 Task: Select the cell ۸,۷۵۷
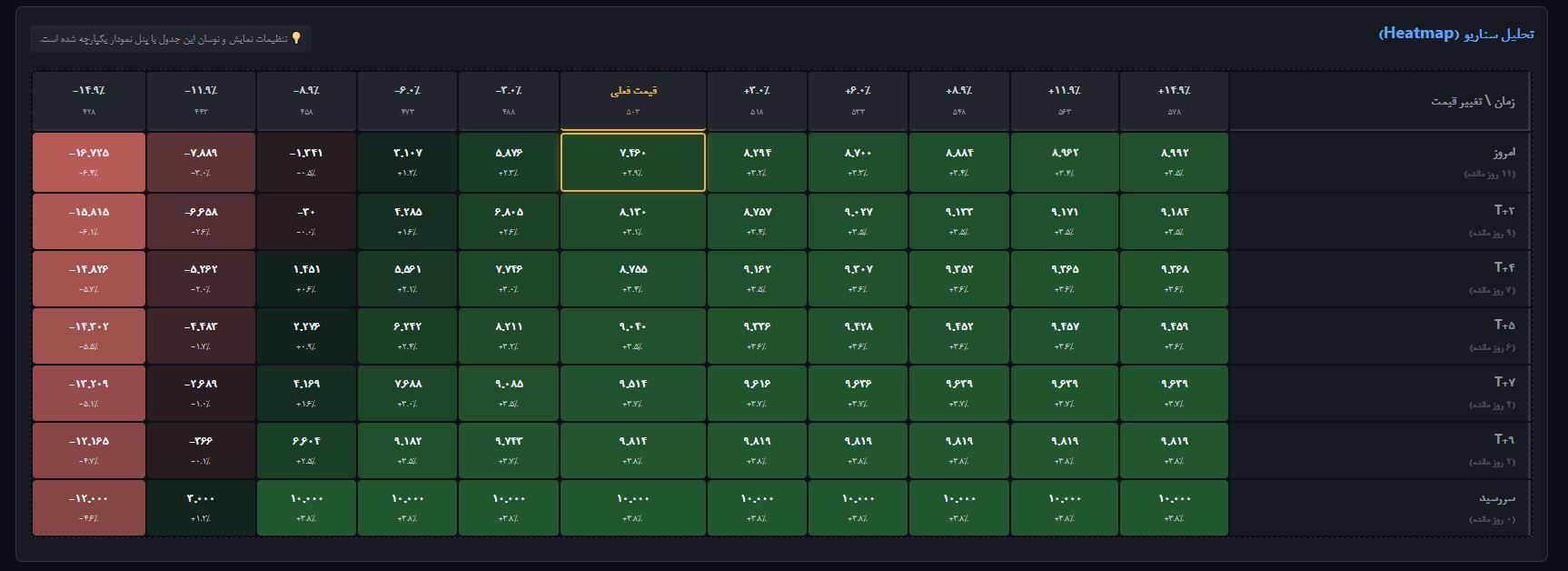coord(757,221)
